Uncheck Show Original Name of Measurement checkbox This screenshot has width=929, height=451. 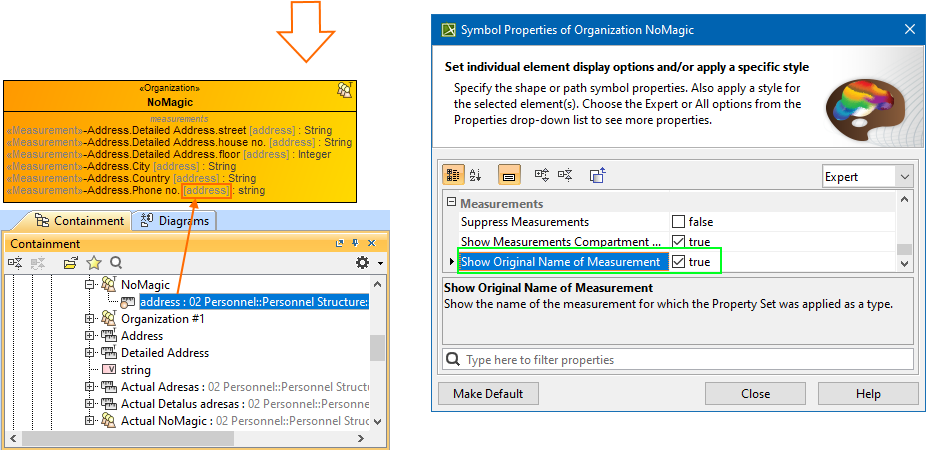click(x=678, y=261)
